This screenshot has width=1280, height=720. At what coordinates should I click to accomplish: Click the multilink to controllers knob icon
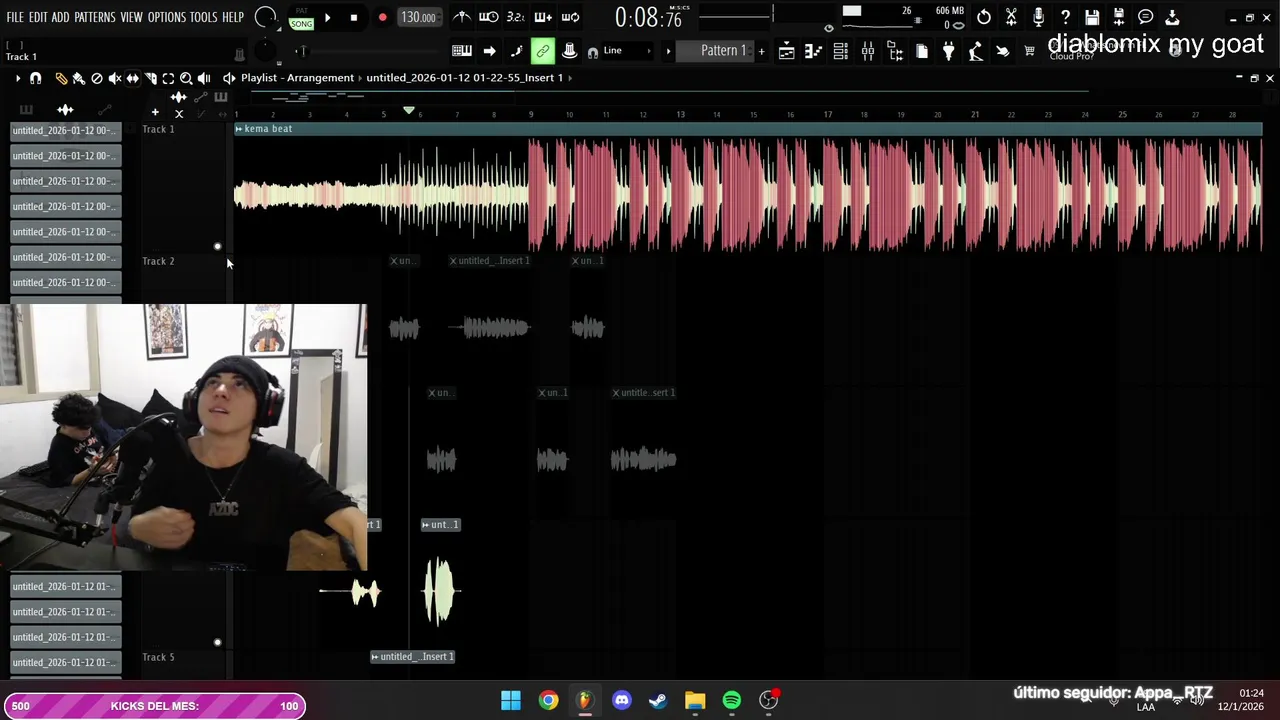point(569,51)
